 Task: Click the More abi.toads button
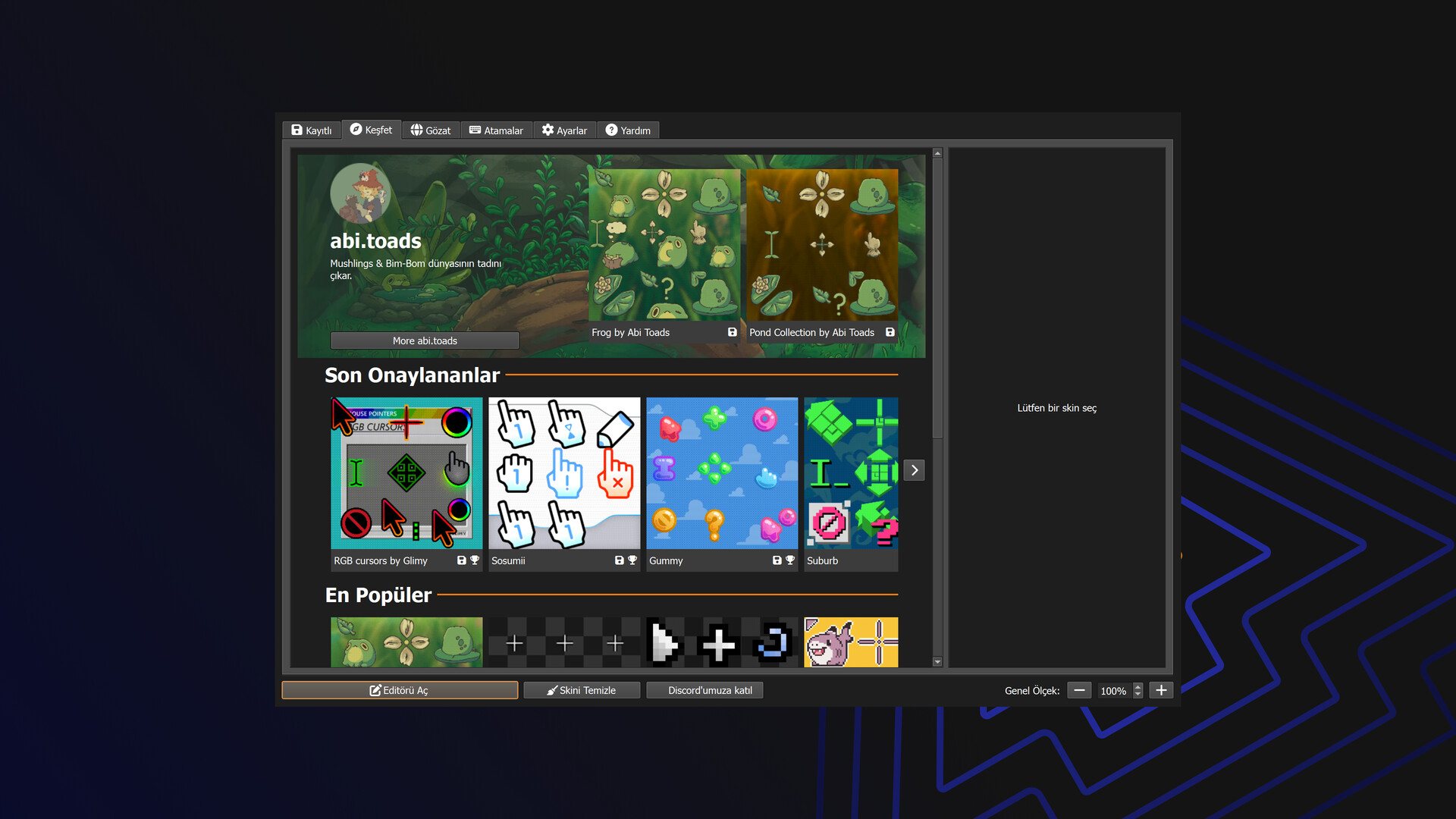[425, 340]
